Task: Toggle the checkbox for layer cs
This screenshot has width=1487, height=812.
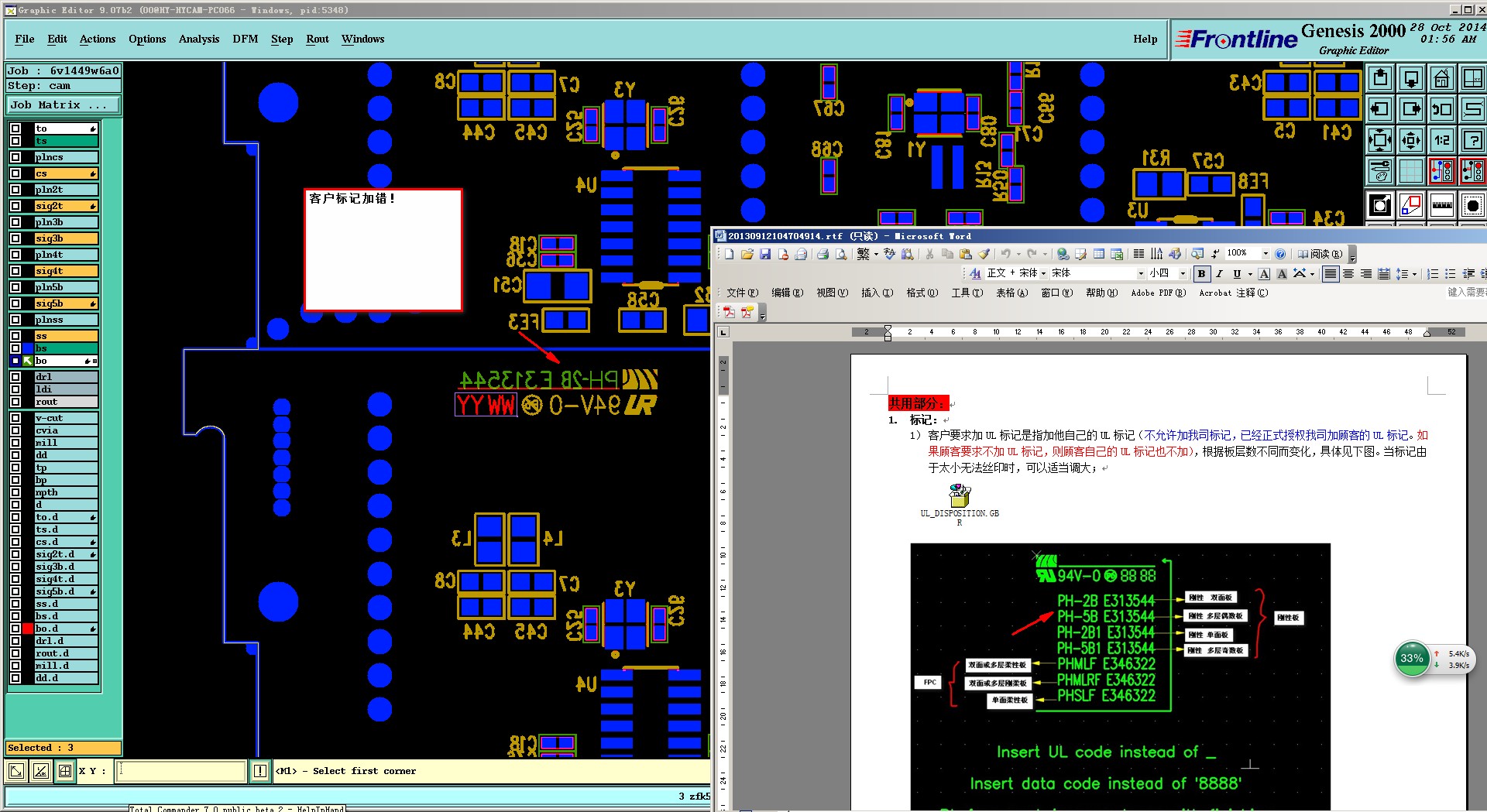Action: click(15, 173)
